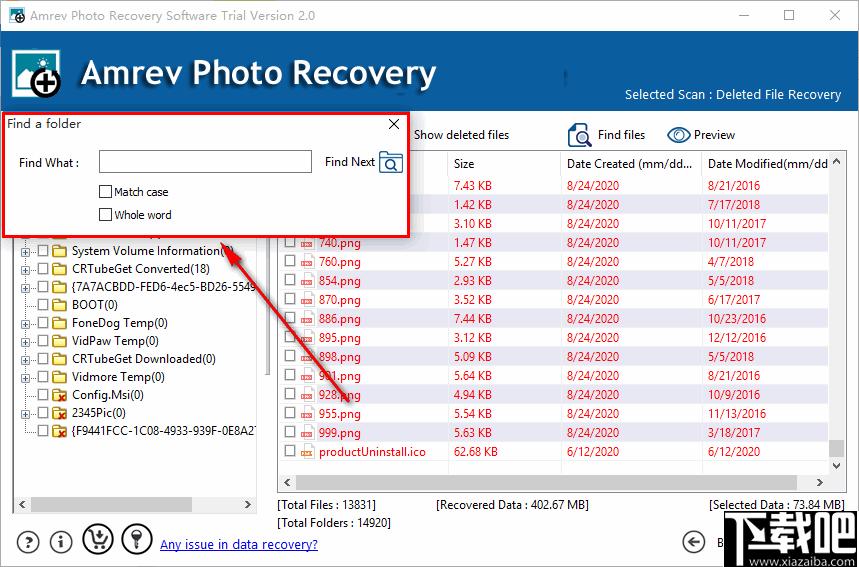Click the Back arrow icon
859x567 pixels.
tap(694, 542)
